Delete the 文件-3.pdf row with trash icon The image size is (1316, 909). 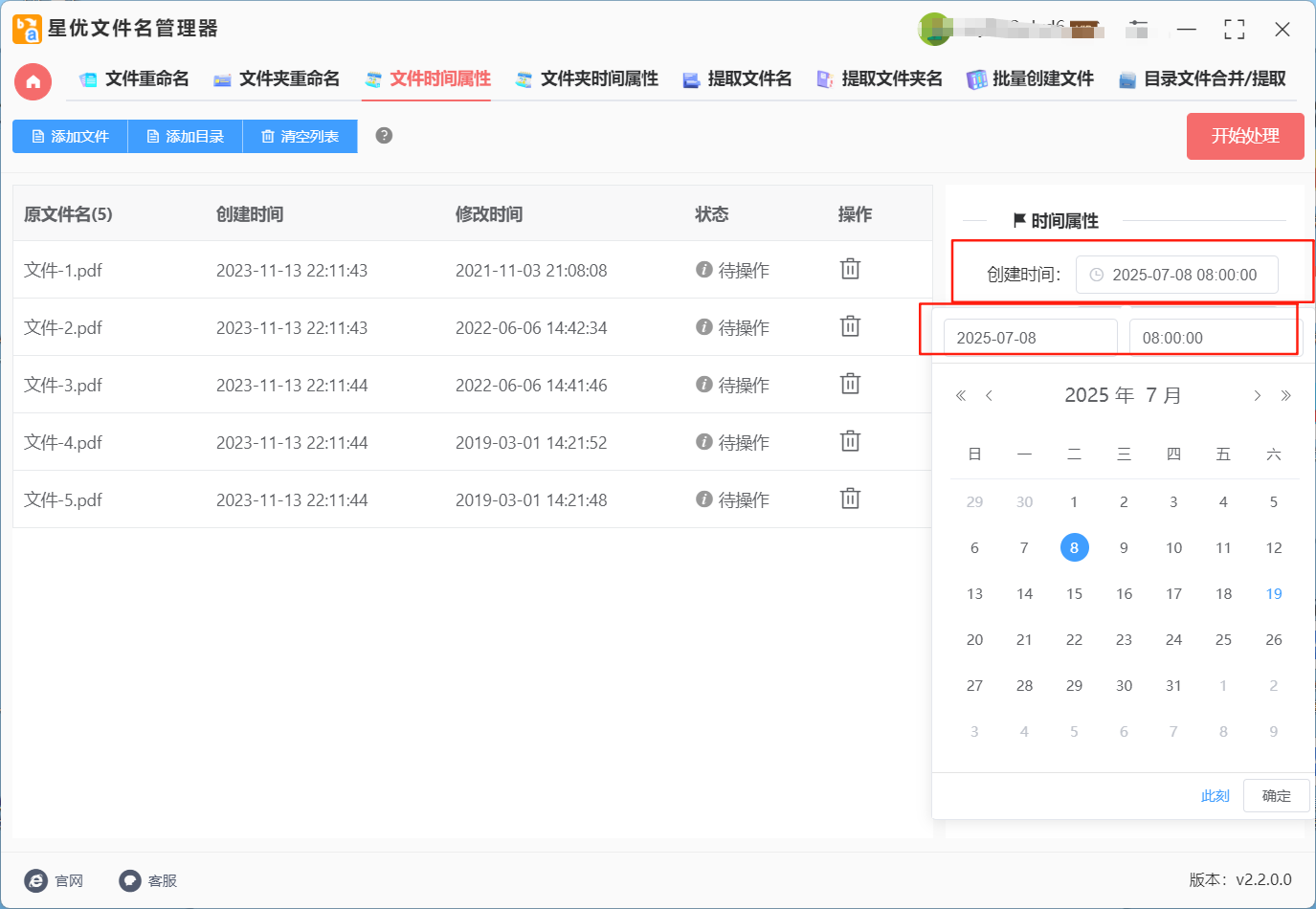pos(850,384)
